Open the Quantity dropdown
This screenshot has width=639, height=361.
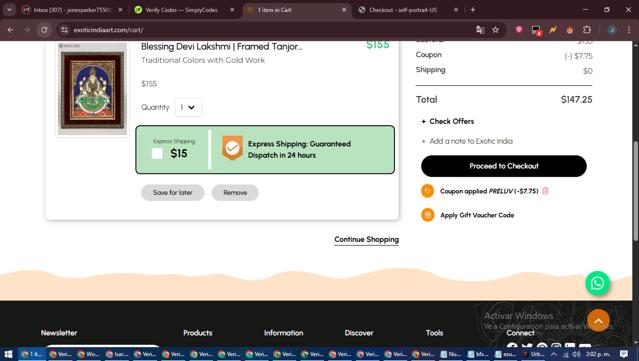[188, 107]
